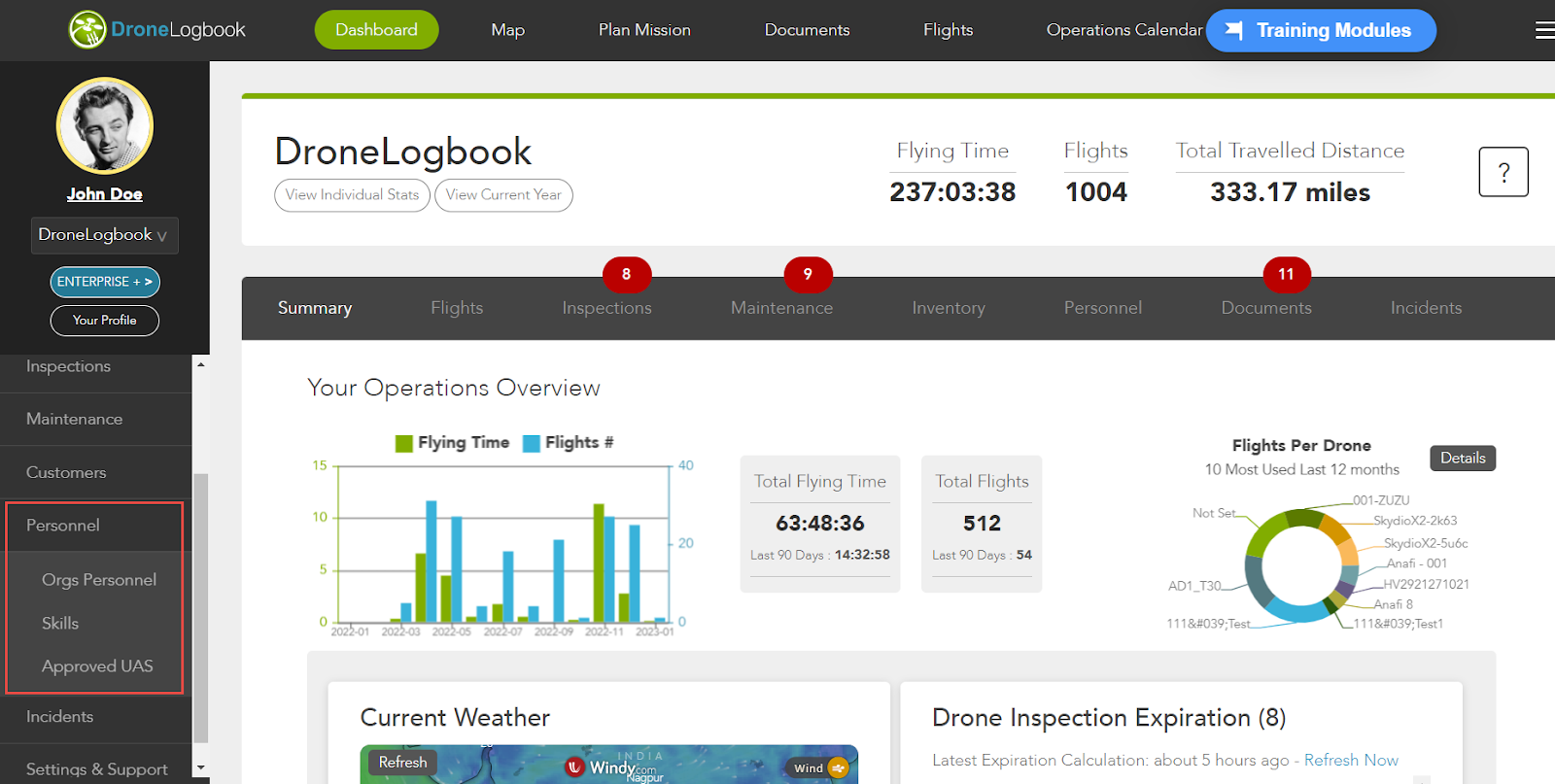Click View Individual Stats button
The width and height of the screenshot is (1555, 784).
(352, 195)
